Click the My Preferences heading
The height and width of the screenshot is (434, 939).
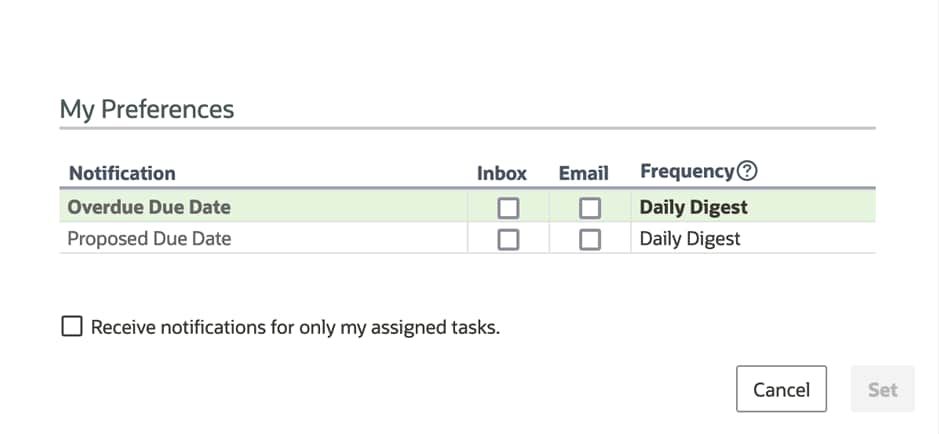click(x=147, y=109)
